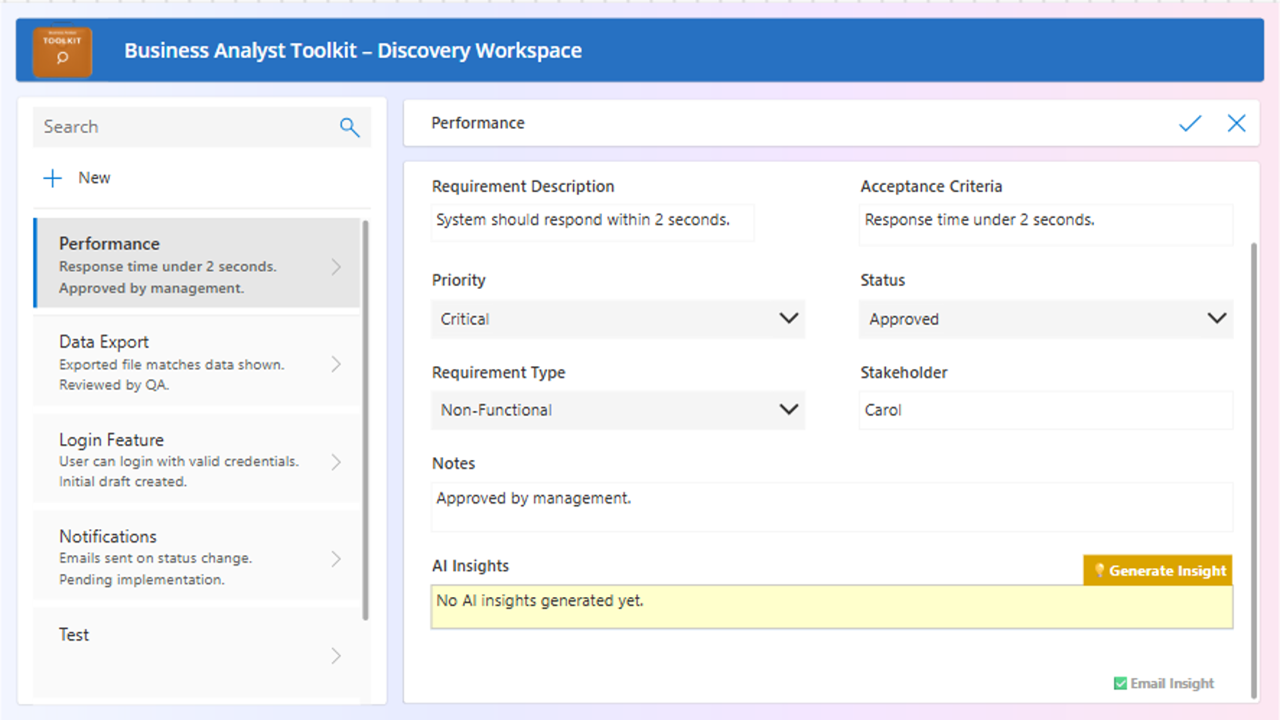Click the 'Initial draft created.' text
1280x720 pixels.
[x=123, y=482]
